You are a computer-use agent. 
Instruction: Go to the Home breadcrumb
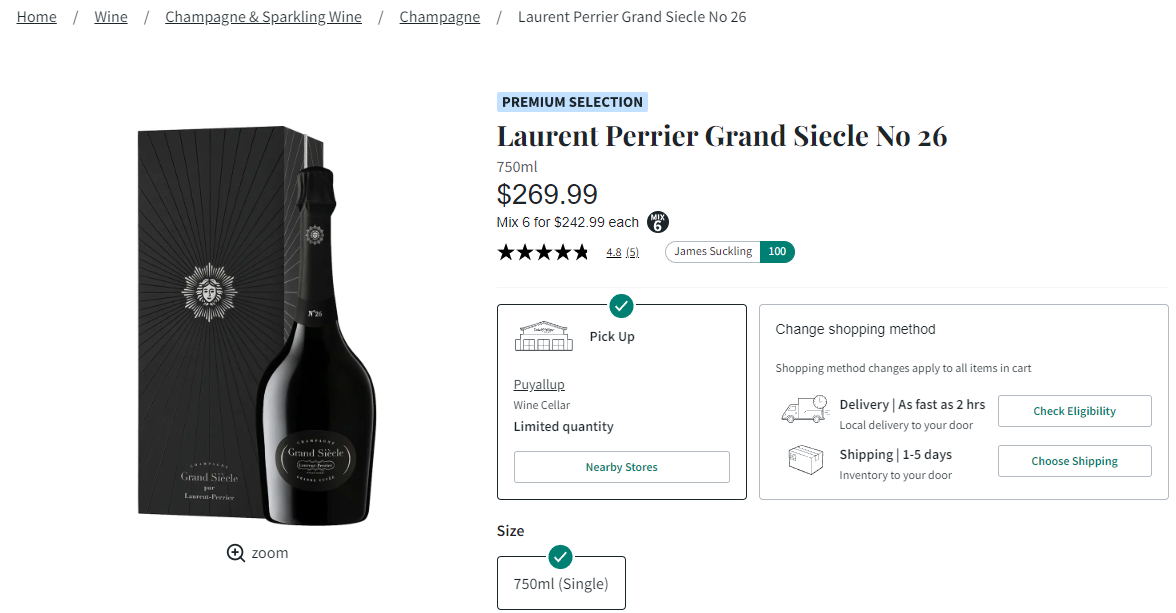point(37,17)
